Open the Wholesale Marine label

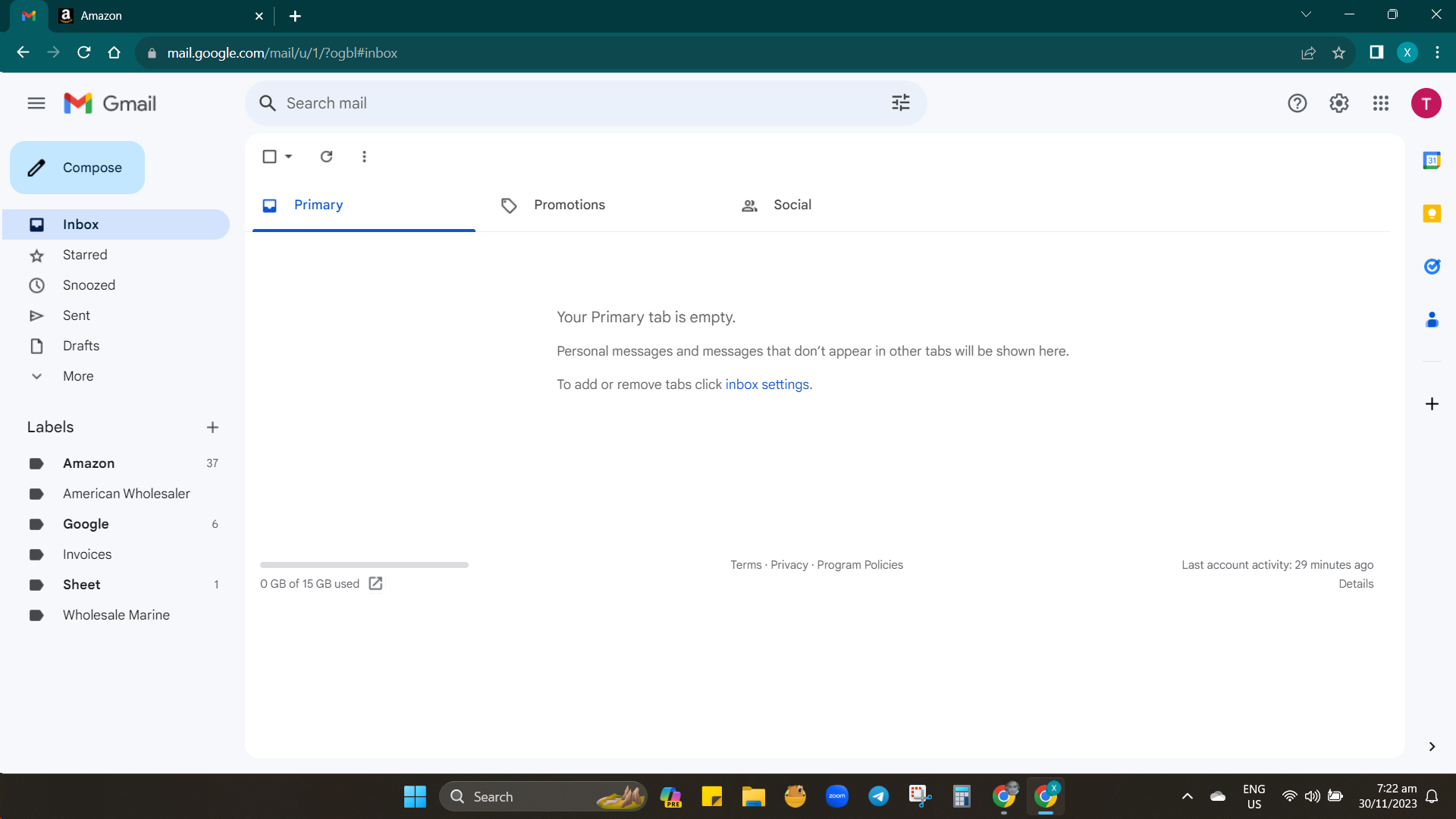click(116, 615)
